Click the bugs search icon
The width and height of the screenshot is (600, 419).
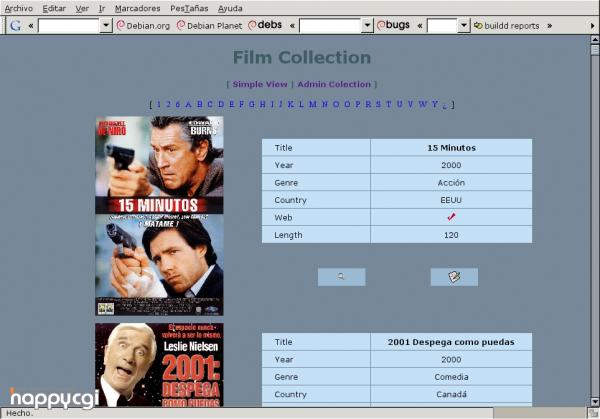click(393, 25)
